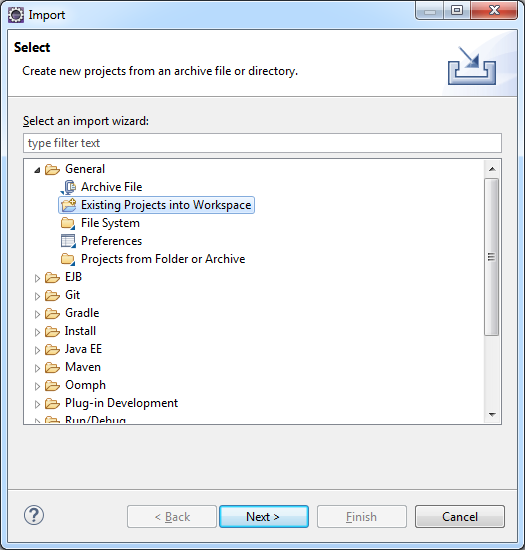
Task: Expand the Git category
Action: 37,296
